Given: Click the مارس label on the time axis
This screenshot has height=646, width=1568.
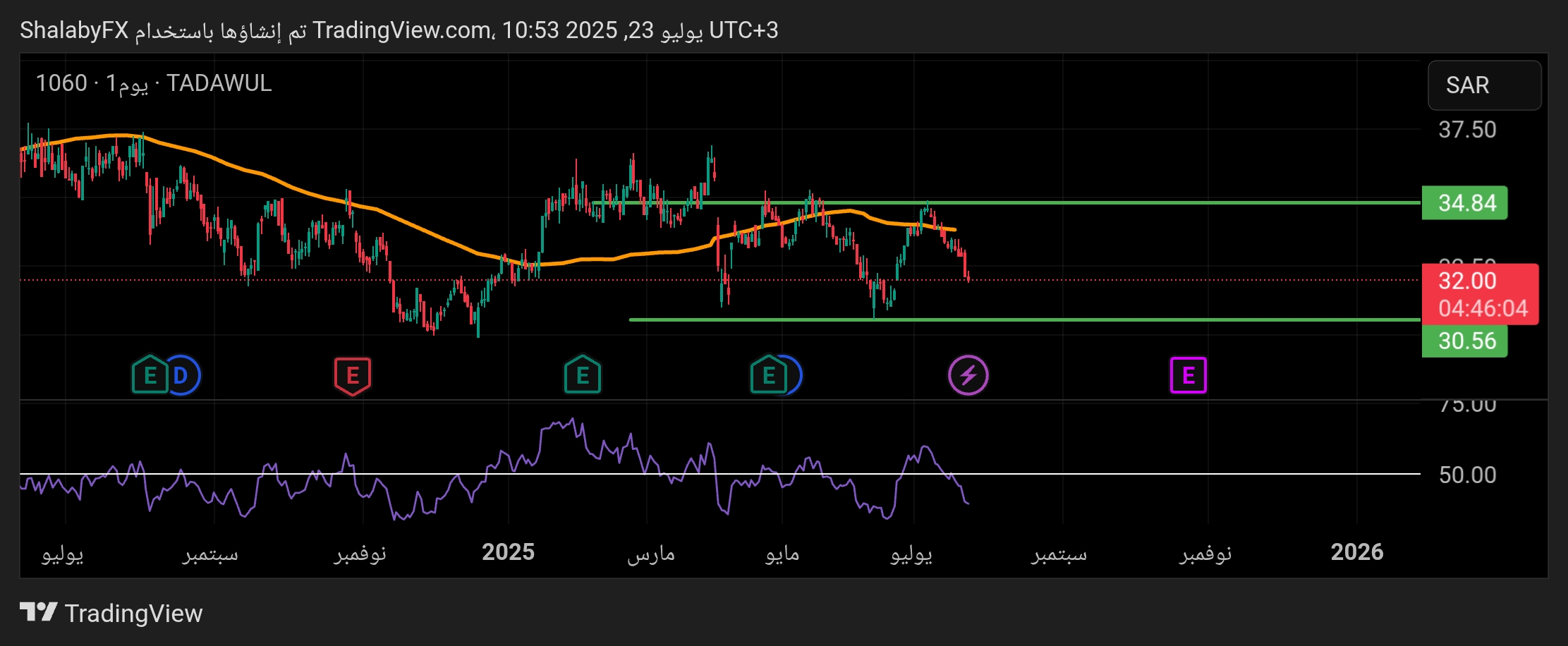Looking at the screenshot, I should click(650, 554).
